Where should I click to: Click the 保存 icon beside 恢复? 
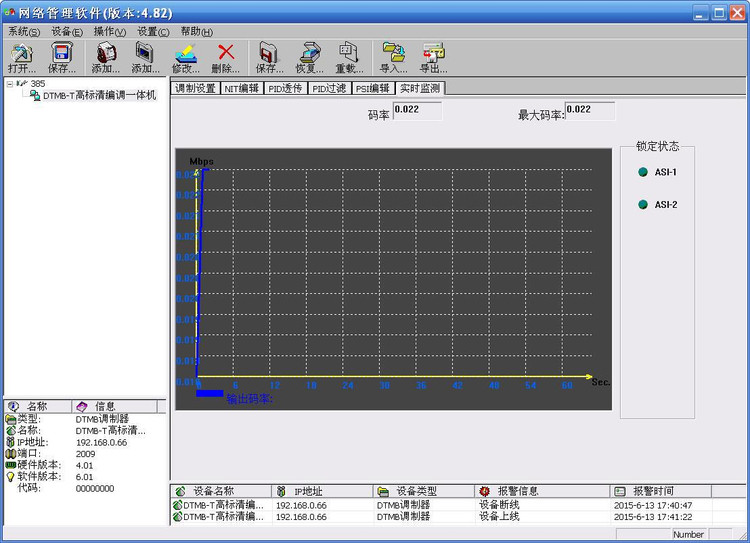point(269,53)
